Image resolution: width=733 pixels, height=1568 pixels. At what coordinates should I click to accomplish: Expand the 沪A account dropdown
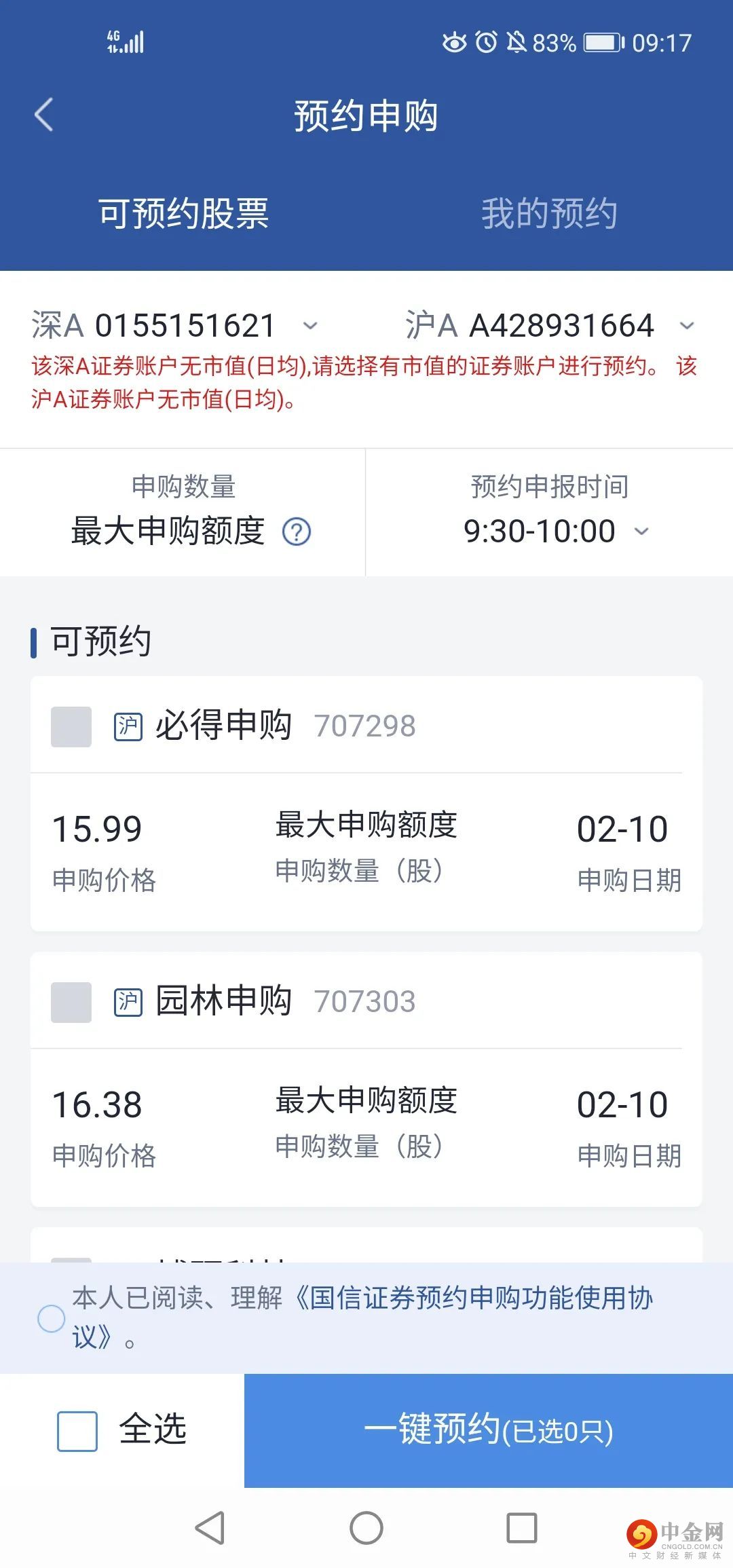pos(687,326)
